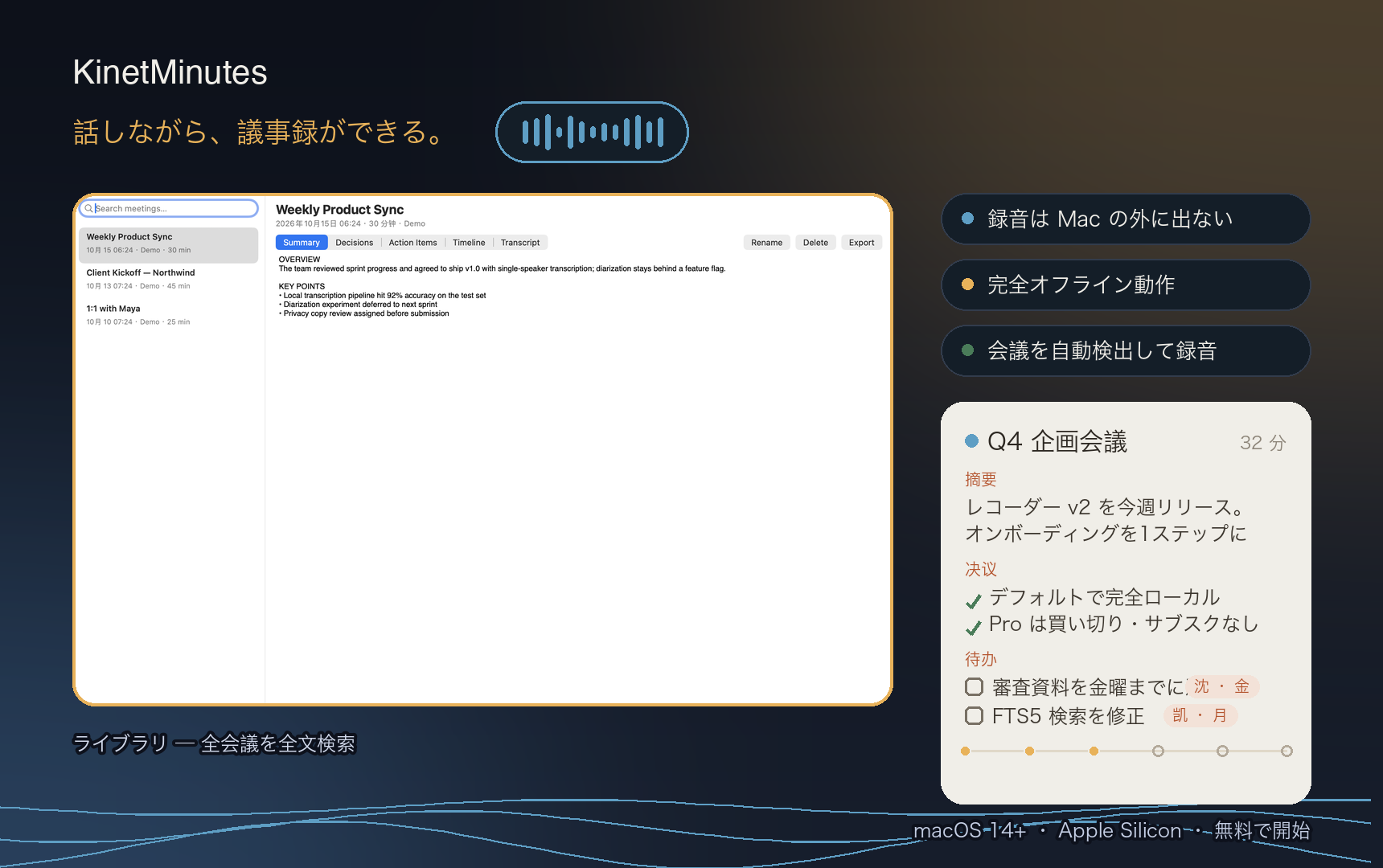Switch to the Decisions tab
Image resolution: width=1383 pixels, height=868 pixels.
[355, 242]
